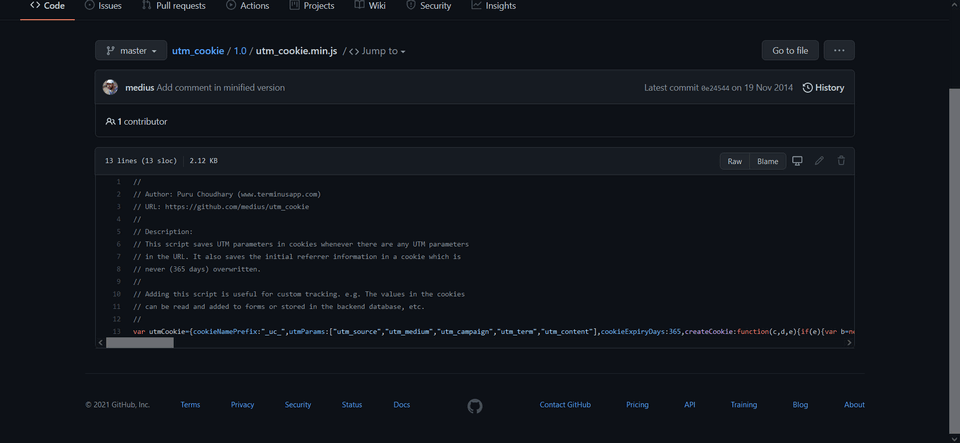Click the GitHub octocat logo in footer
The height and width of the screenshot is (443, 960).
(475, 405)
